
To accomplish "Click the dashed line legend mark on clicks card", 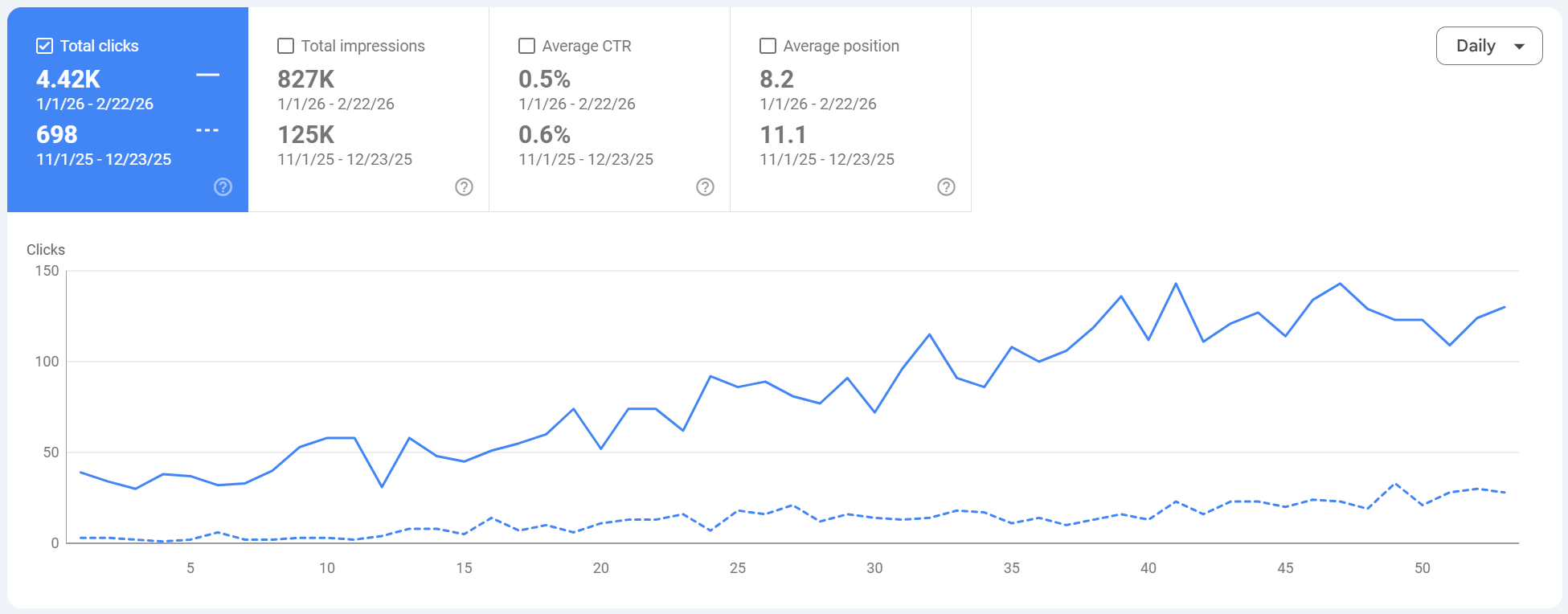I will [207, 130].
